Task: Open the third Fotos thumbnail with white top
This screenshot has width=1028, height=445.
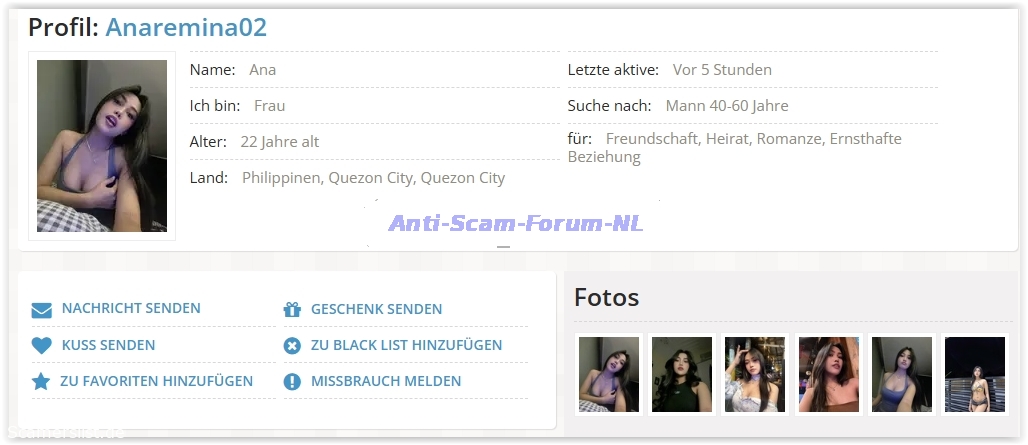Action: click(x=755, y=374)
